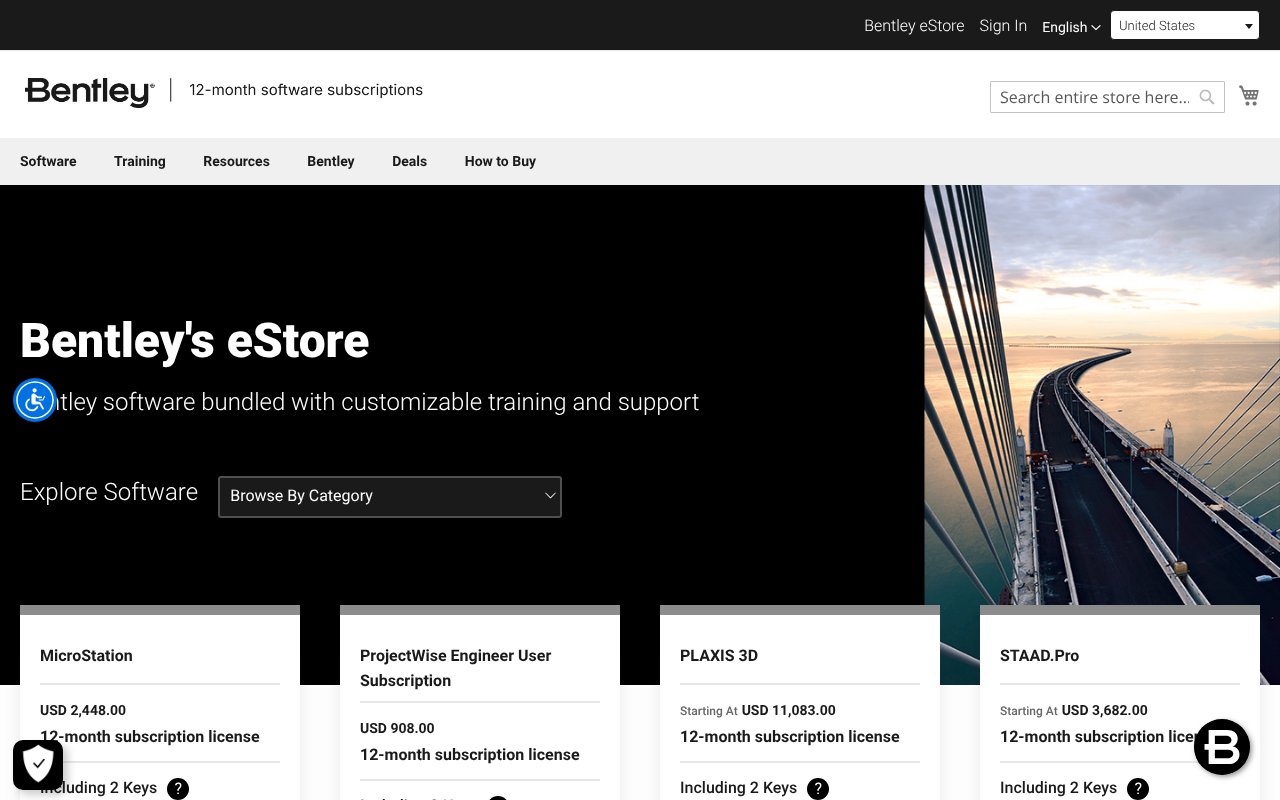Viewport: 1280px width, 800px height.
Task: Expand the English language dropdown
Action: pyautogui.click(x=1070, y=27)
